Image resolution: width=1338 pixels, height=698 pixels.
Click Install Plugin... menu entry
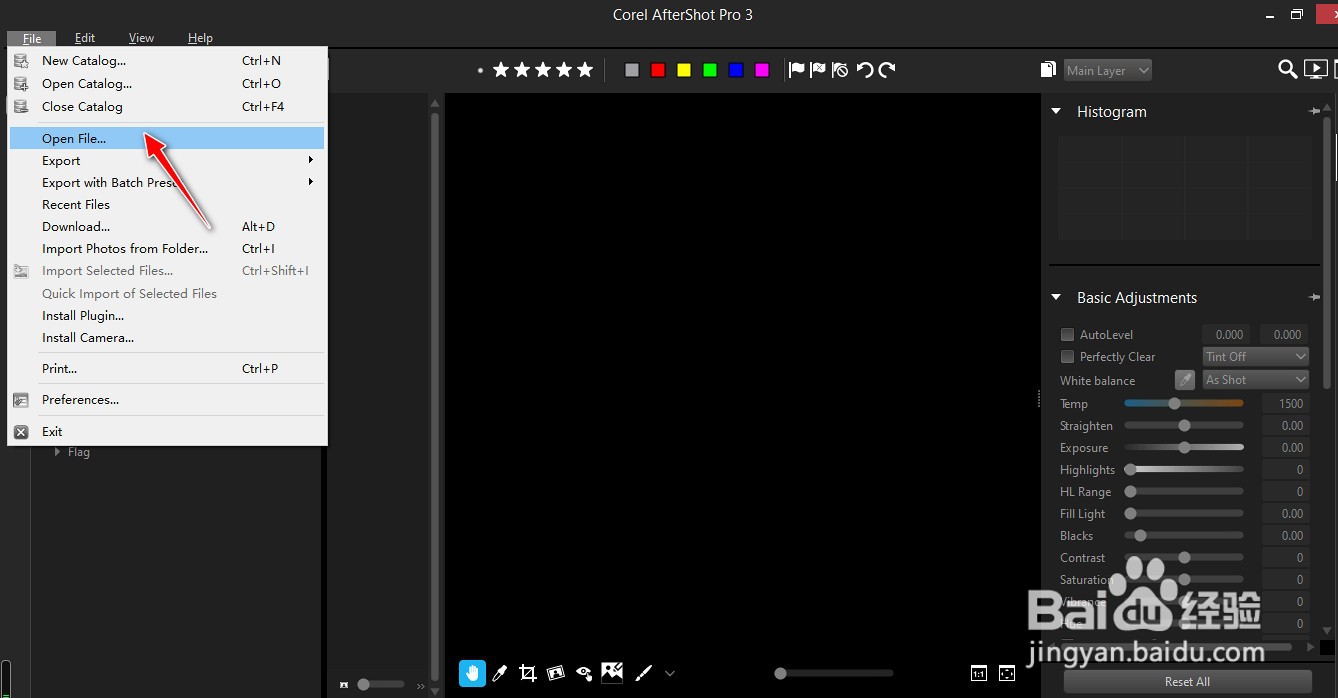167,315
